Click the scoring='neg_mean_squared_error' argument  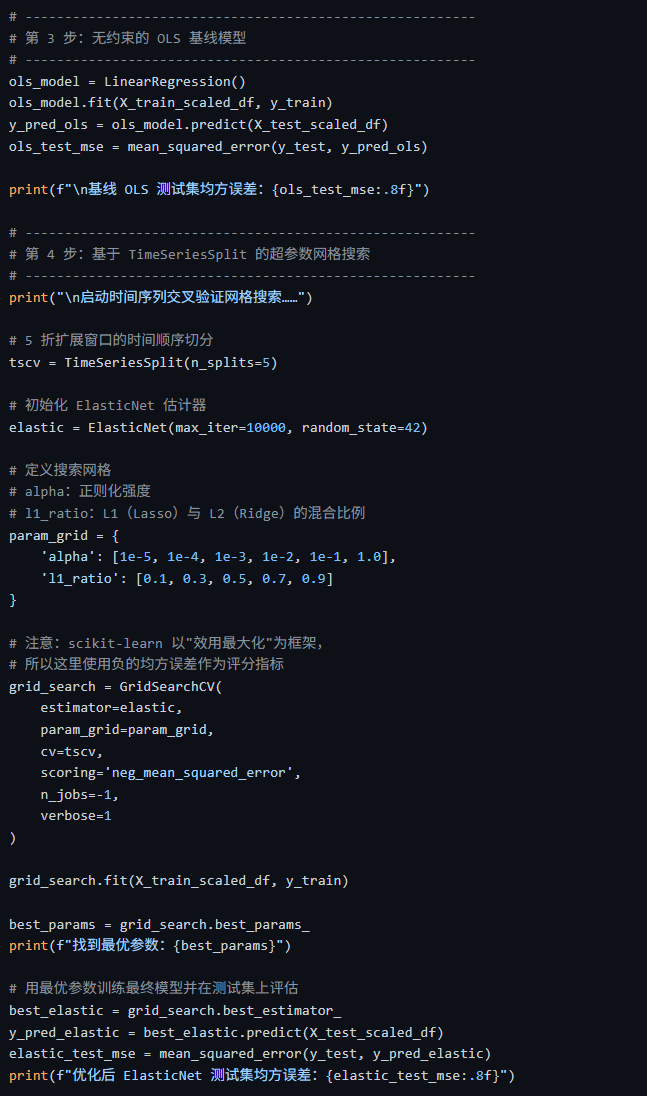tap(170, 773)
